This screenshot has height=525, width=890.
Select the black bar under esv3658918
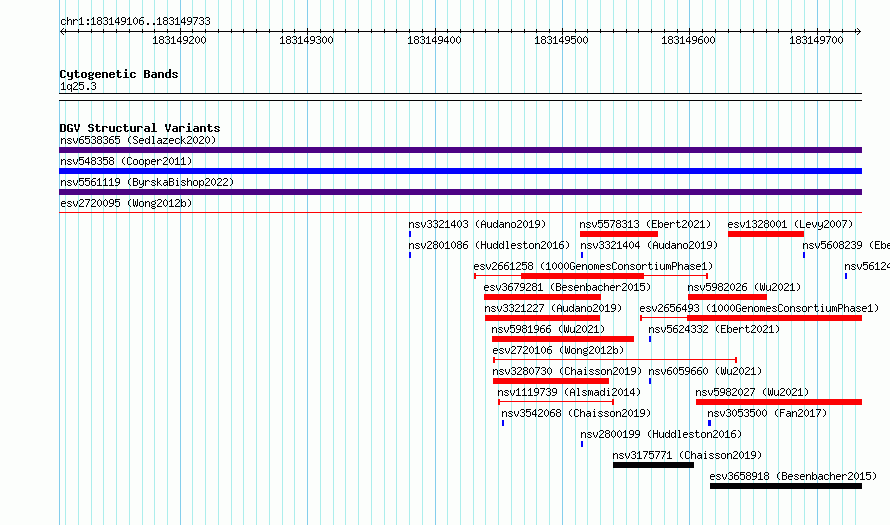click(786, 486)
